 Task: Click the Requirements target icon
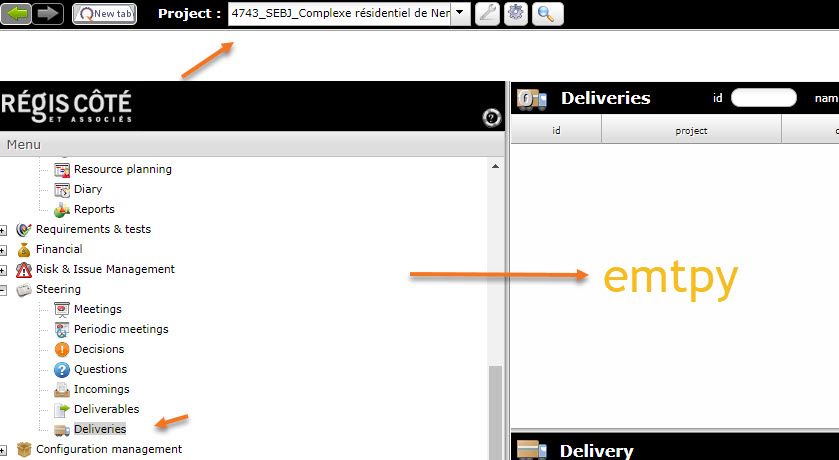[24, 230]
